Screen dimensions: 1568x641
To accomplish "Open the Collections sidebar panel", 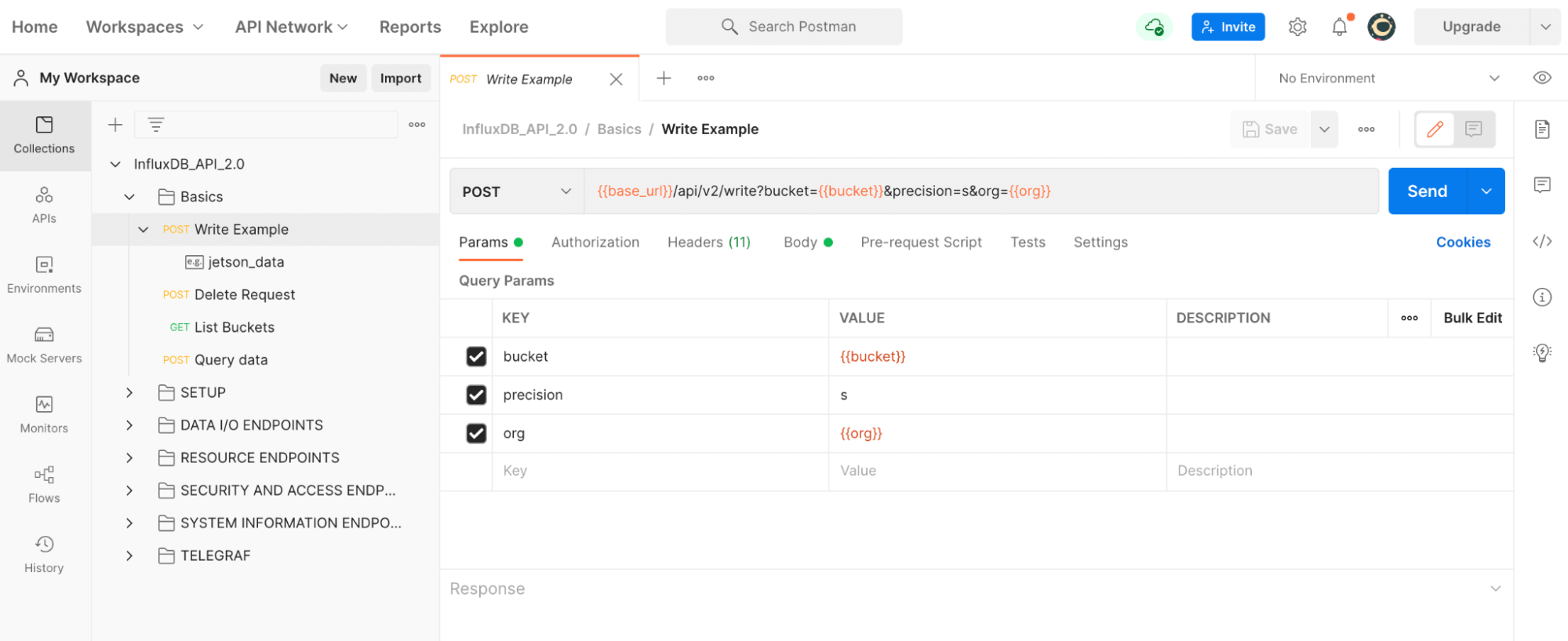I will click(45, 136).
